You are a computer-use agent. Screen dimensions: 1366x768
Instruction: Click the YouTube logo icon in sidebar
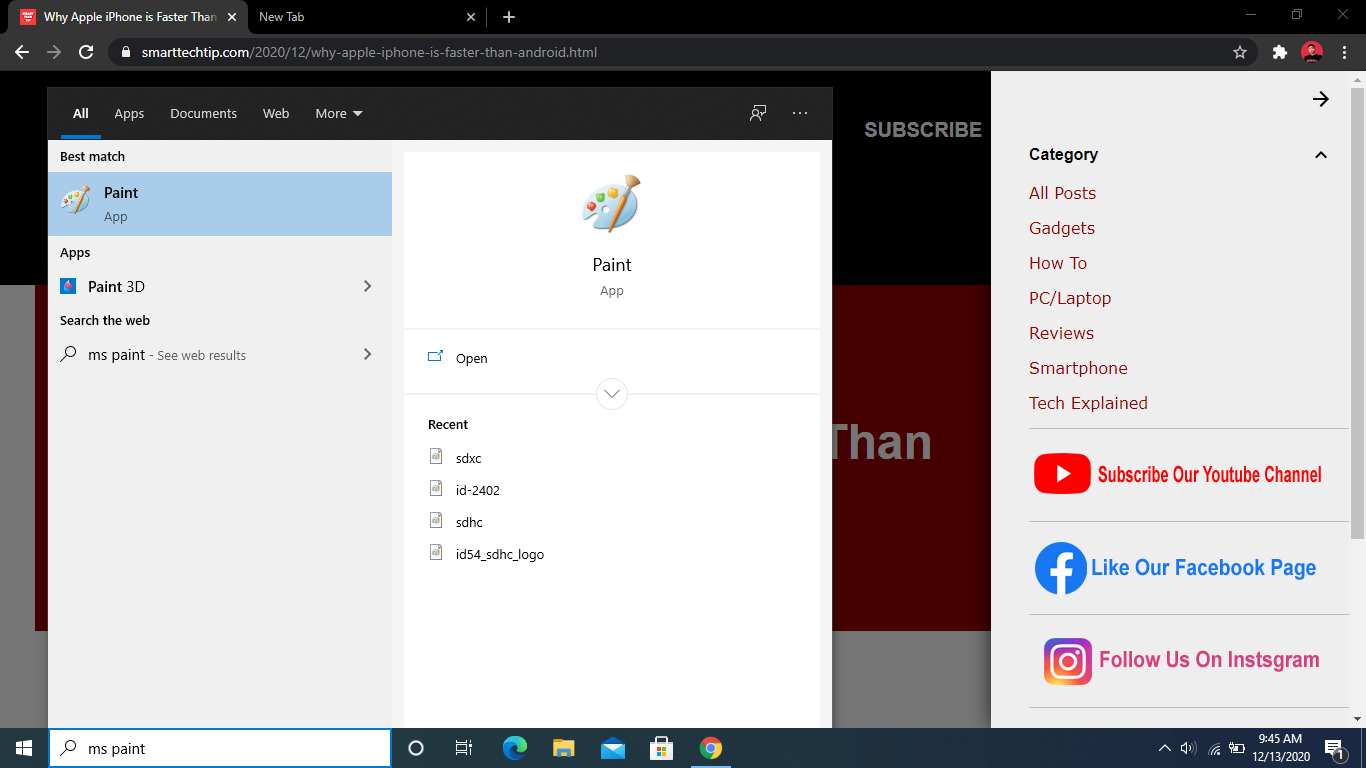pos(1062,474)
